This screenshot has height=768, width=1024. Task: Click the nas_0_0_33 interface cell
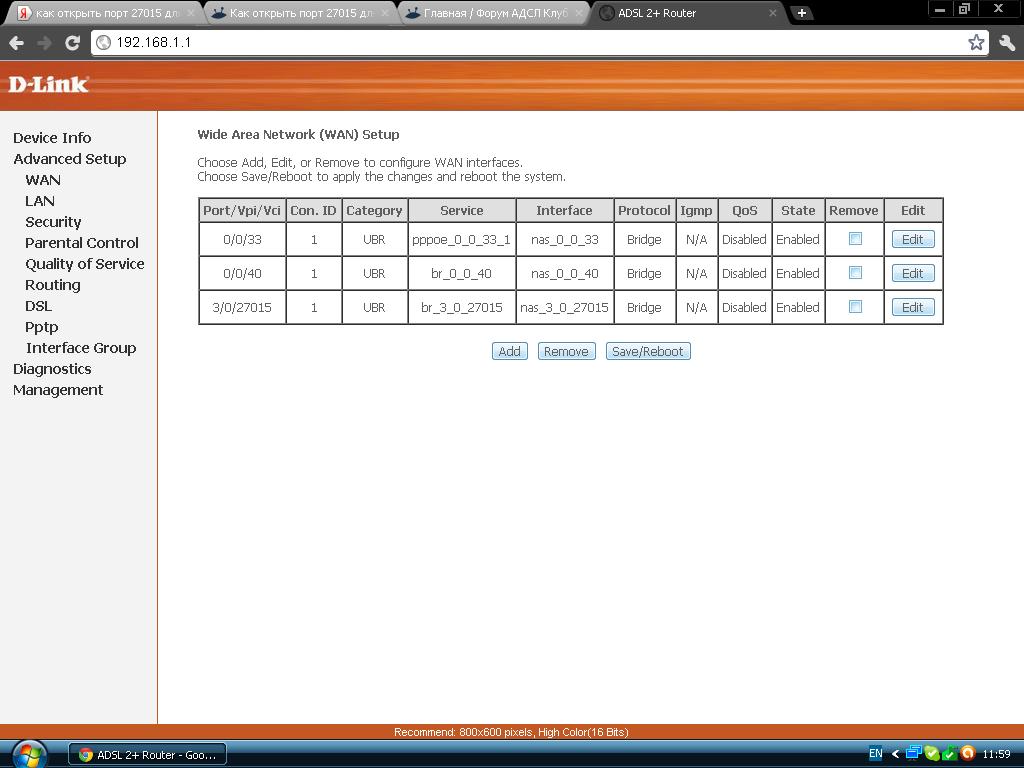[x=564, y=239]
